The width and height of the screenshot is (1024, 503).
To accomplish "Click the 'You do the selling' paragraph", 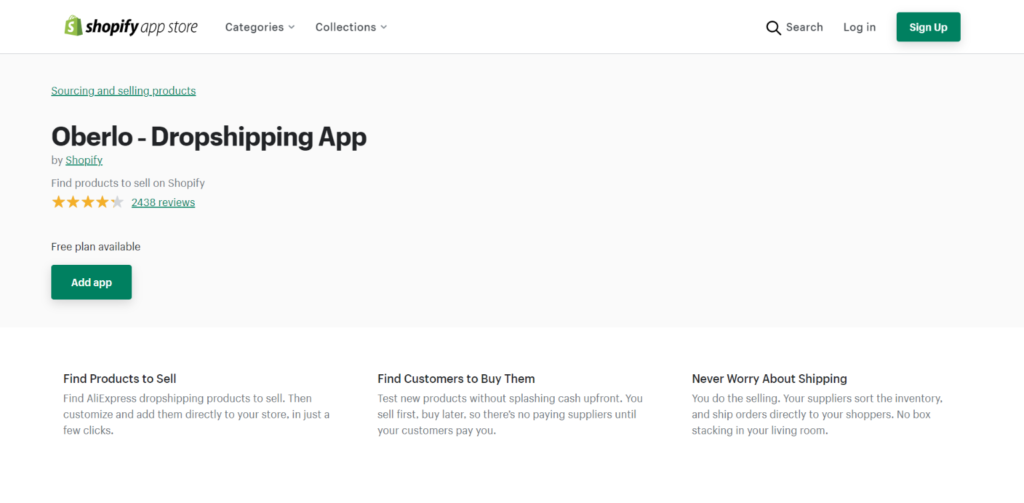I will [817, 414].
